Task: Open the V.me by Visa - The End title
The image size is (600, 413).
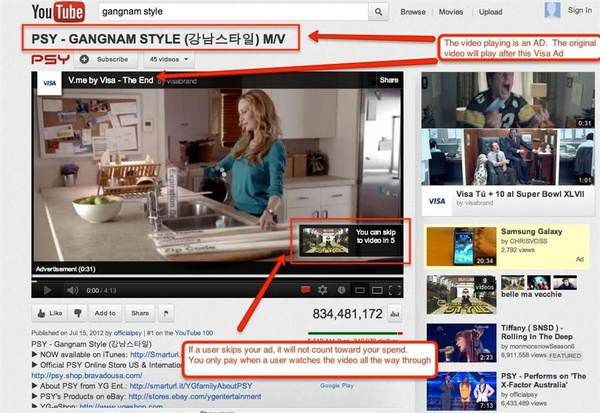Action: point(111,80)
